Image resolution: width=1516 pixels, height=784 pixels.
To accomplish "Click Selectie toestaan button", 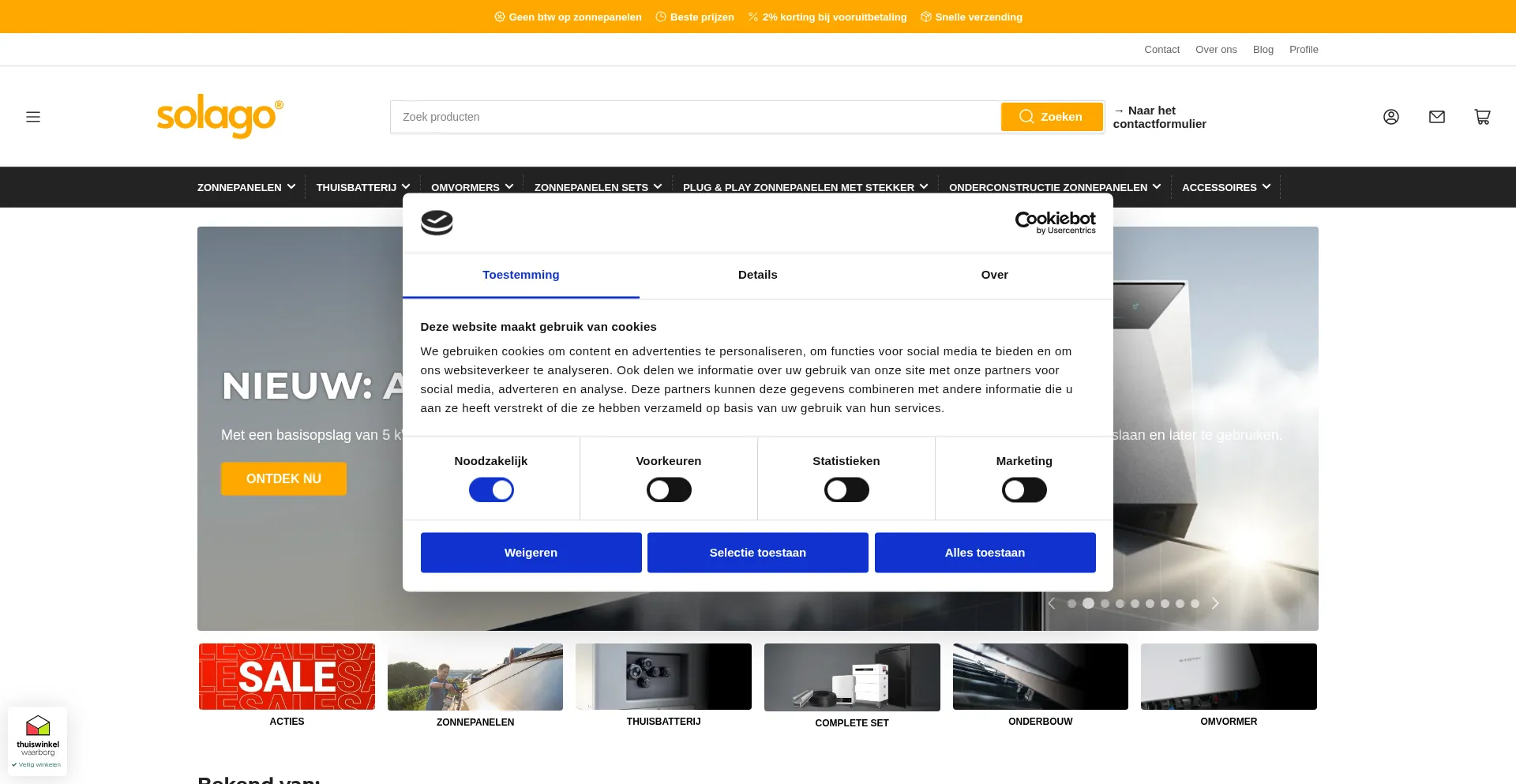I will click(x=758, y=553).
